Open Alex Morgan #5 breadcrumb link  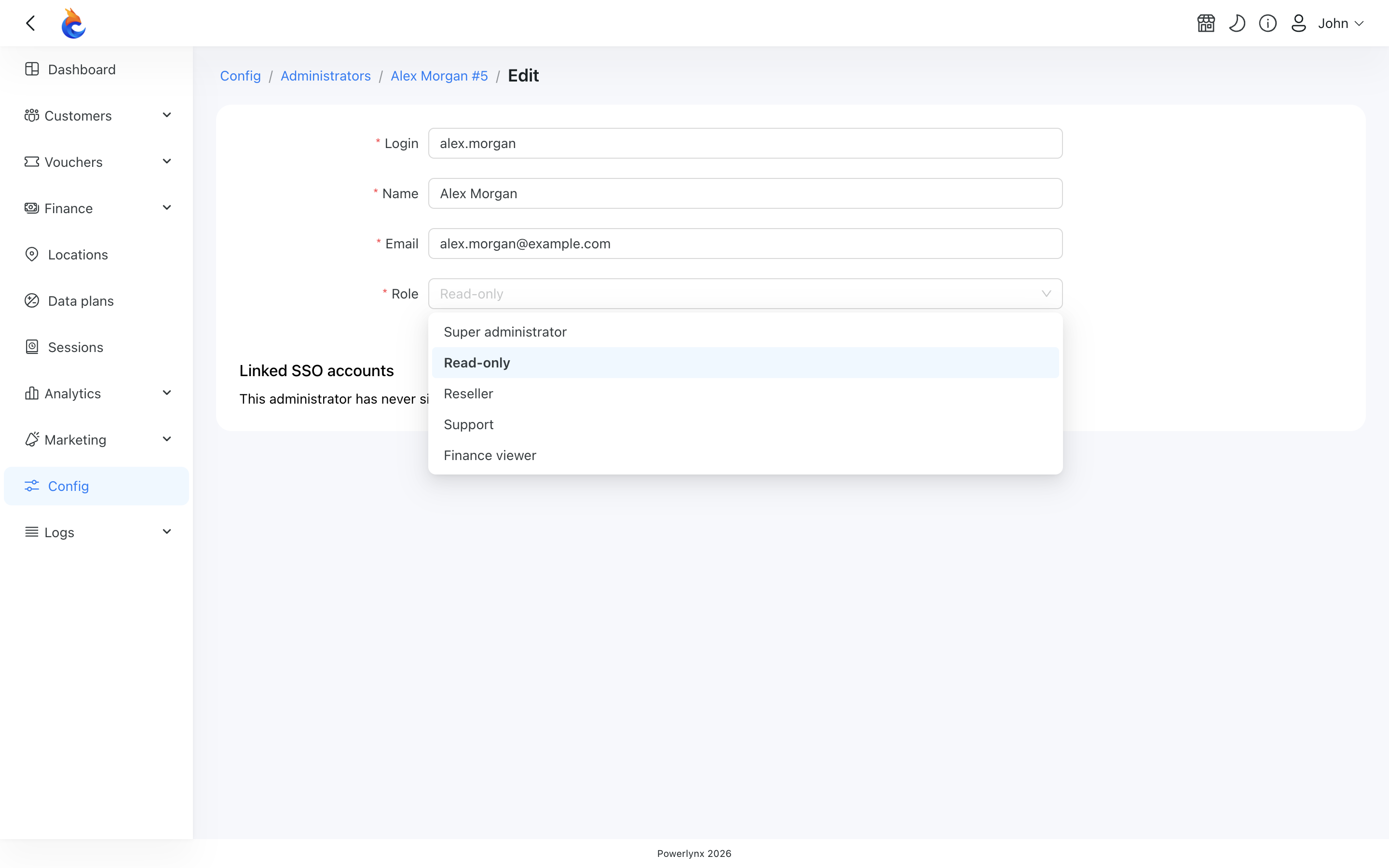point(439,76)
